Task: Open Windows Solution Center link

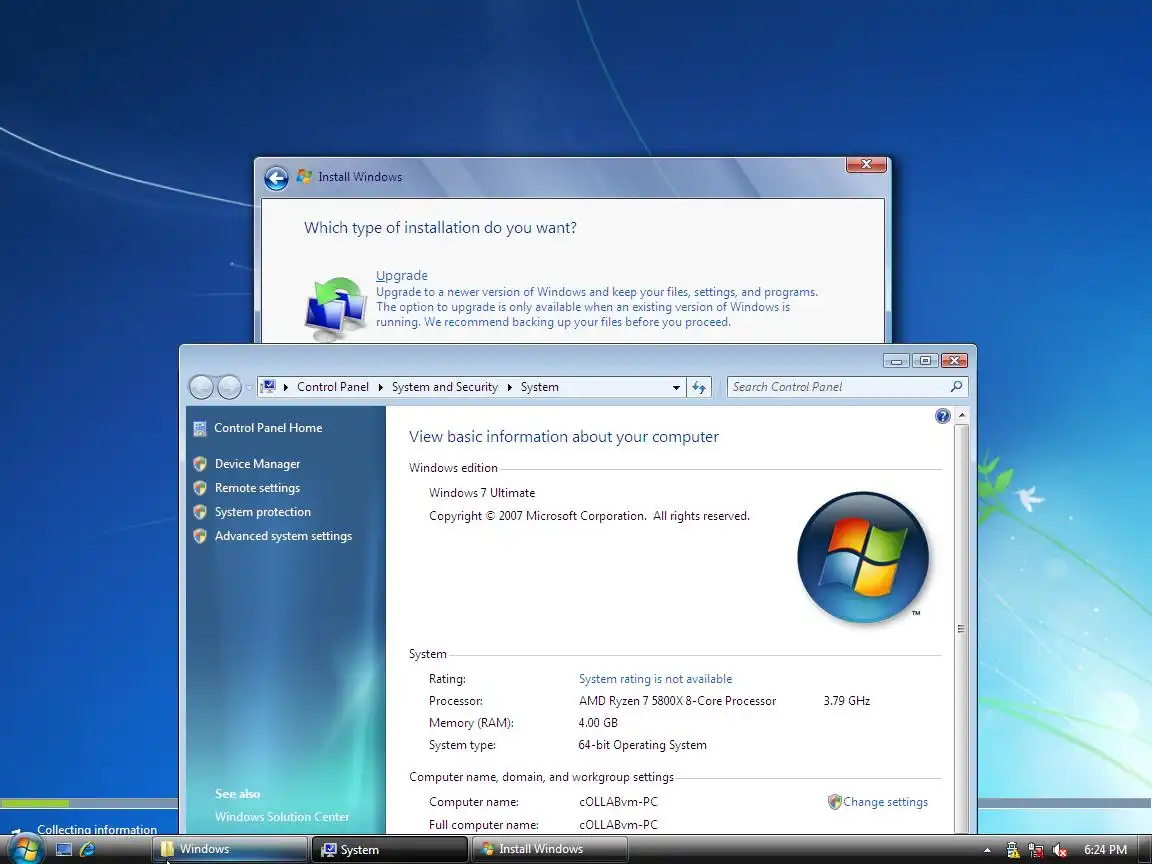Action: point(282,816)
